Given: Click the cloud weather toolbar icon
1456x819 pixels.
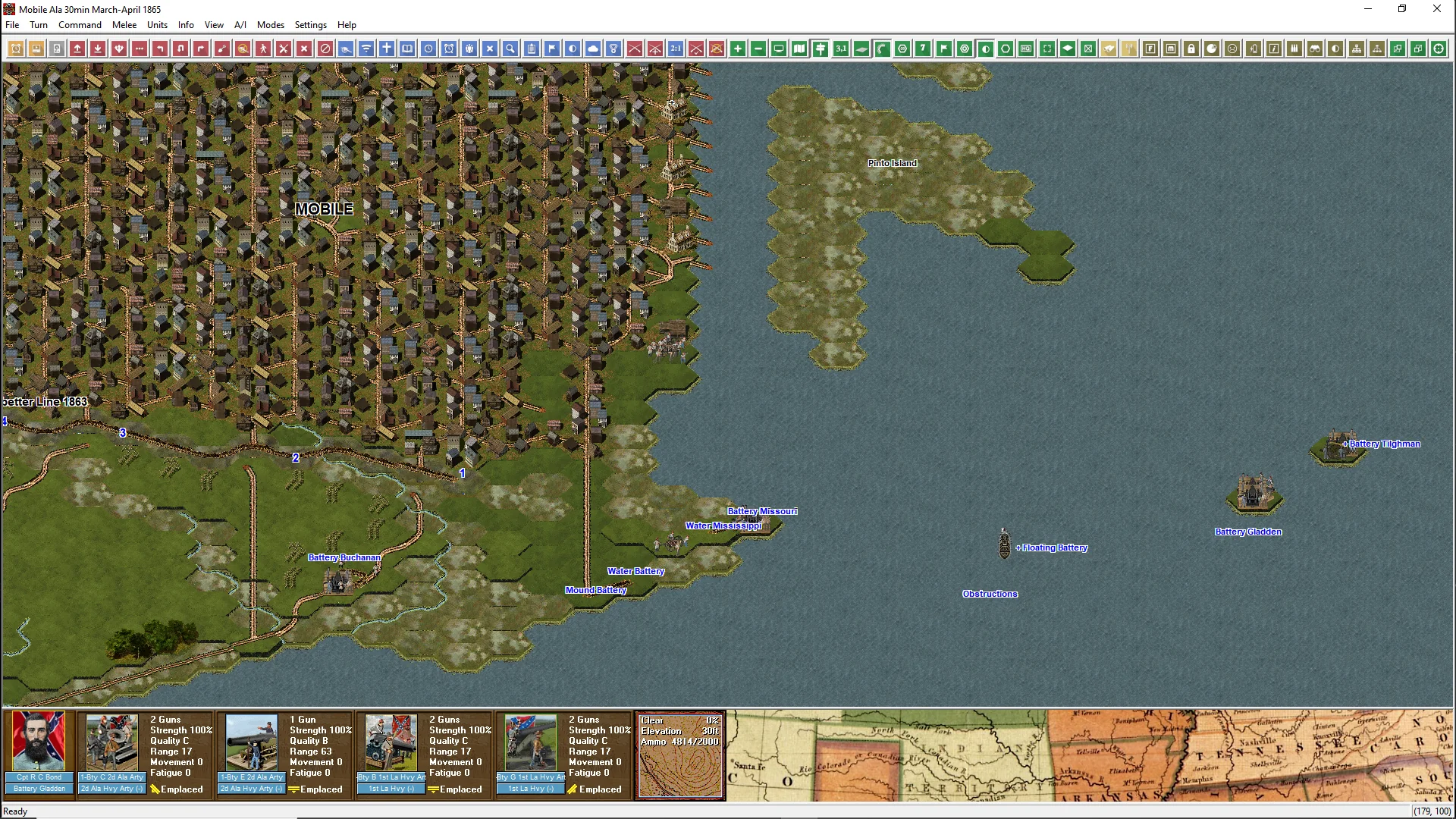Looking at the screenshot, I should [593, 49].
